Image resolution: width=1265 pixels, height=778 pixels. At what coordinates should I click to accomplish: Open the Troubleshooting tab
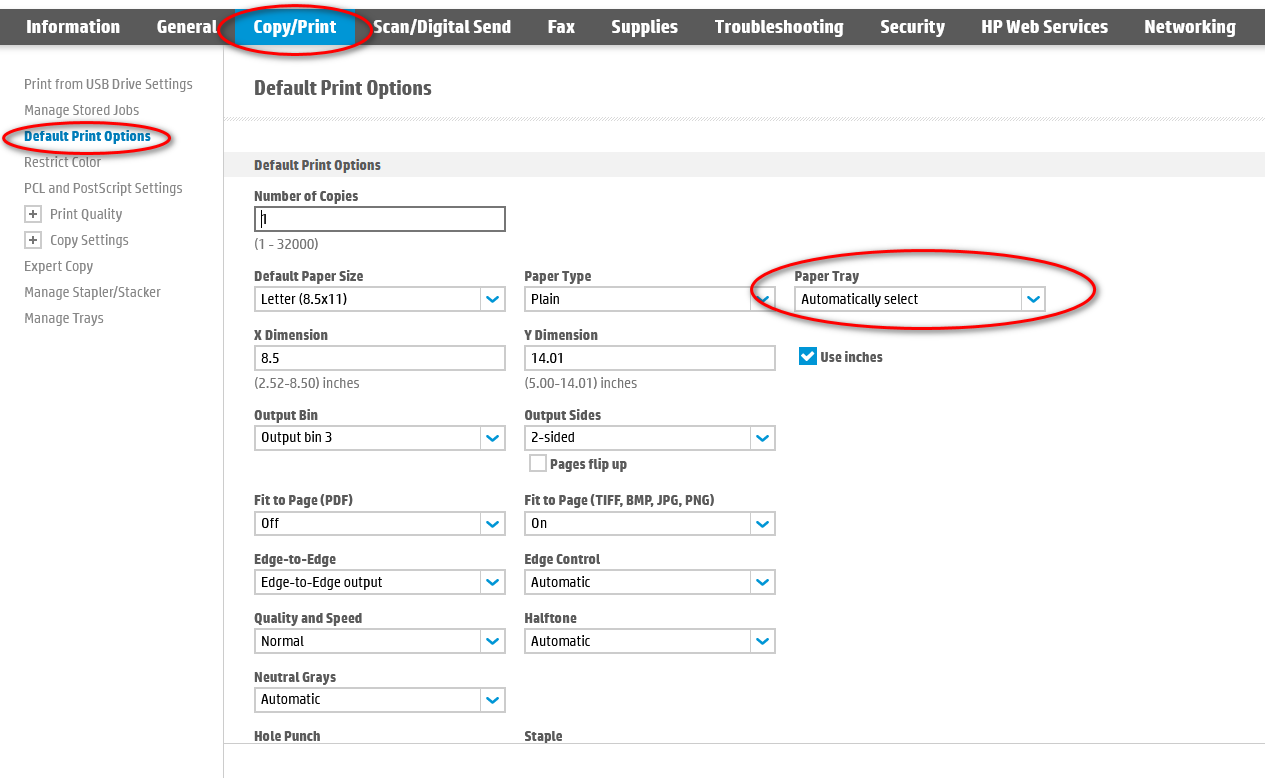coord(779,27)
